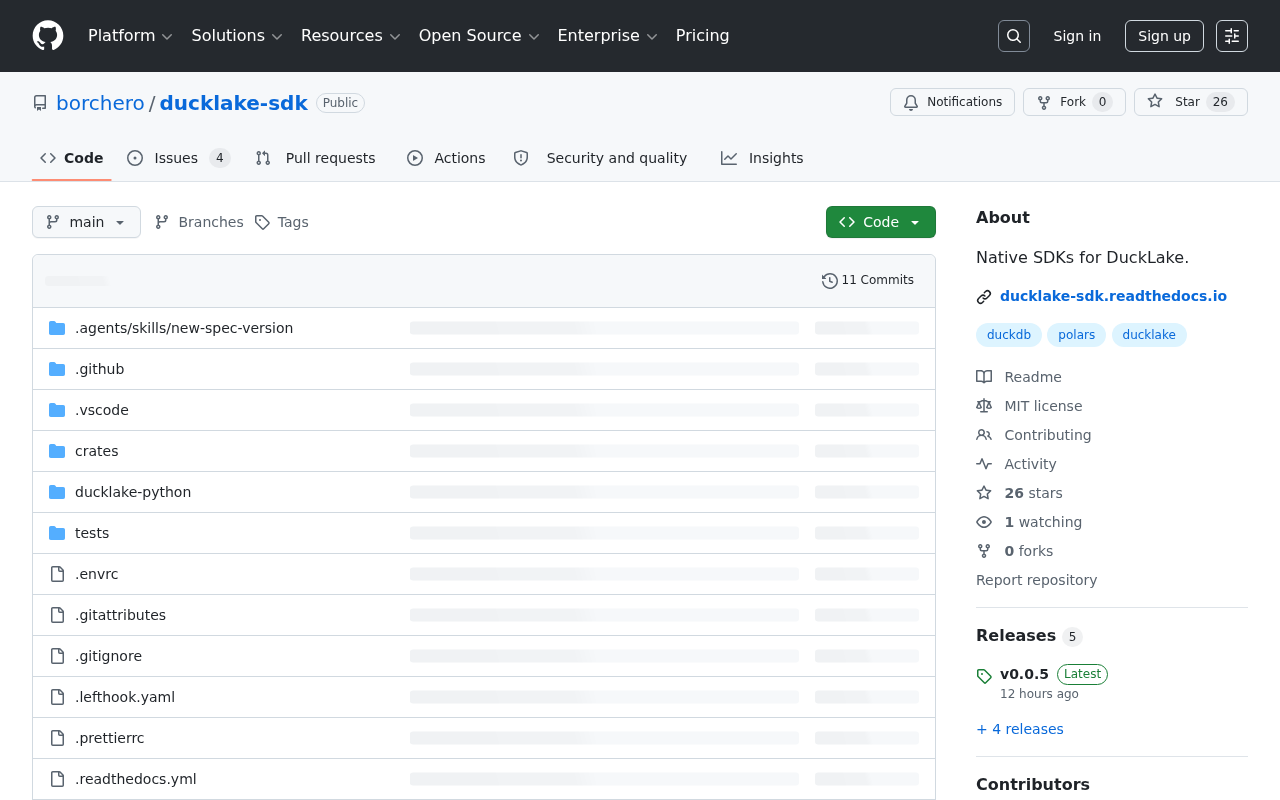
Task: Click the Notifications button
Action: click(x=952, y=102)
